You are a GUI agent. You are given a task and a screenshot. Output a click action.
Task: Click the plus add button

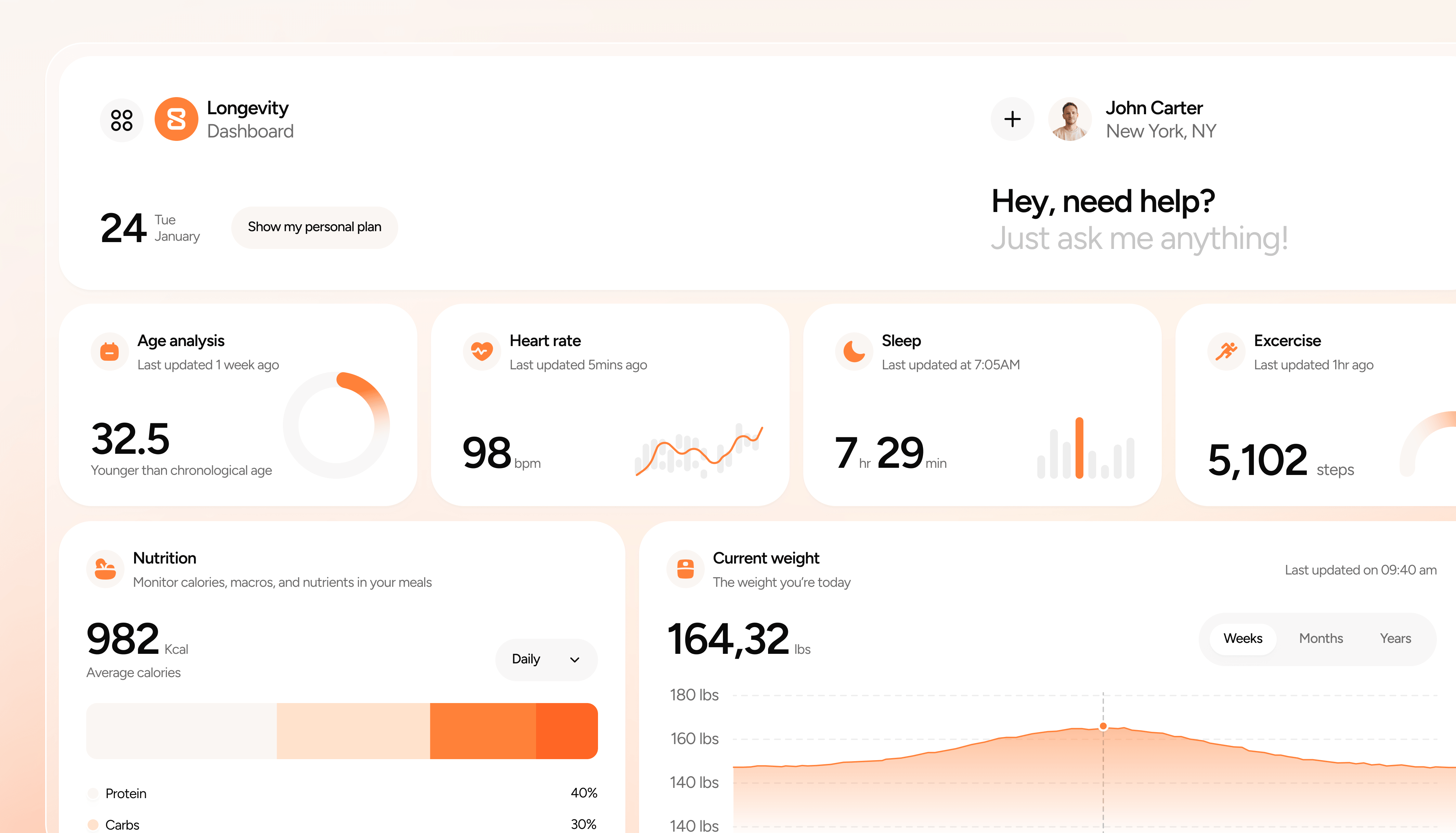[x=1012, y=120]
